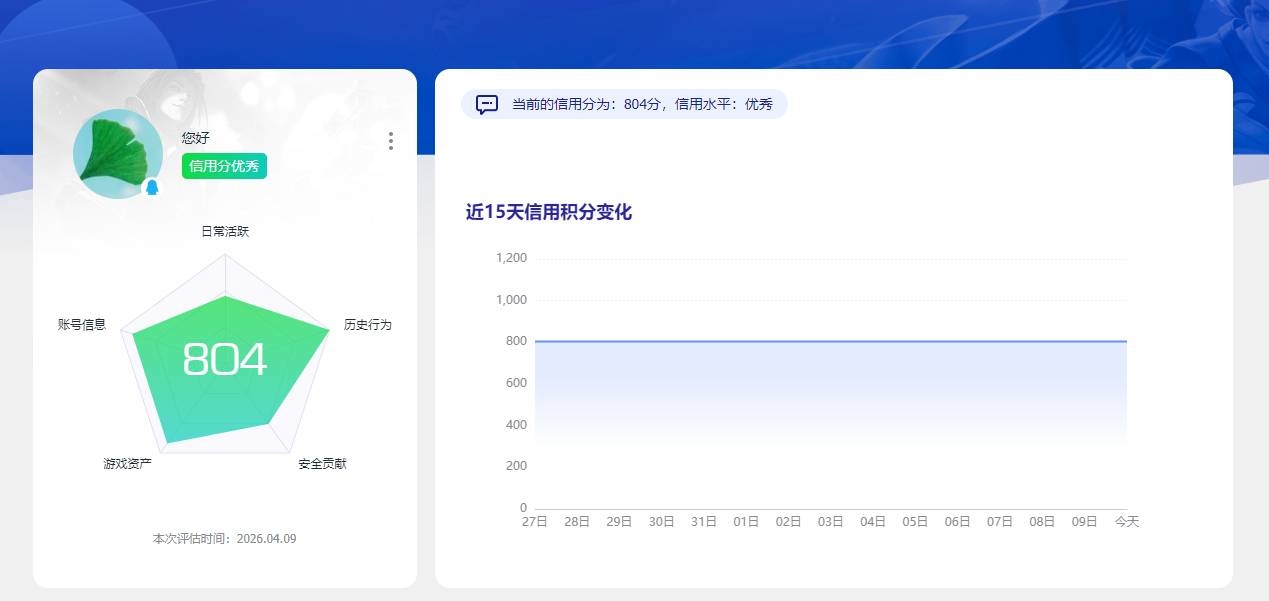Screen dimensions: 1269x601
Task: Select the 日常活跃 dimension on the radar chart
Action: pos(227,231)
